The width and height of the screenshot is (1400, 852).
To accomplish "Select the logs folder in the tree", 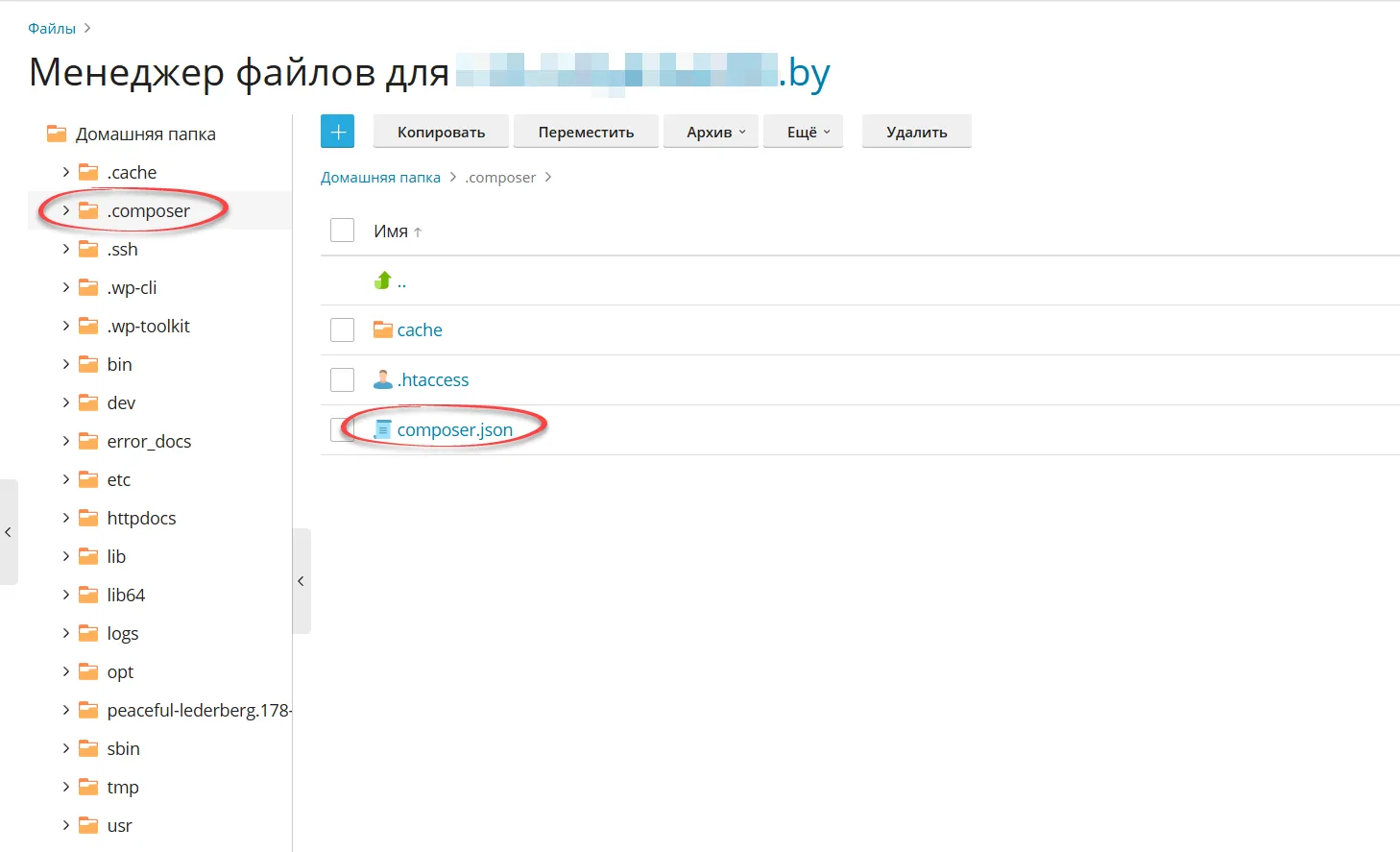I will 122,633.
